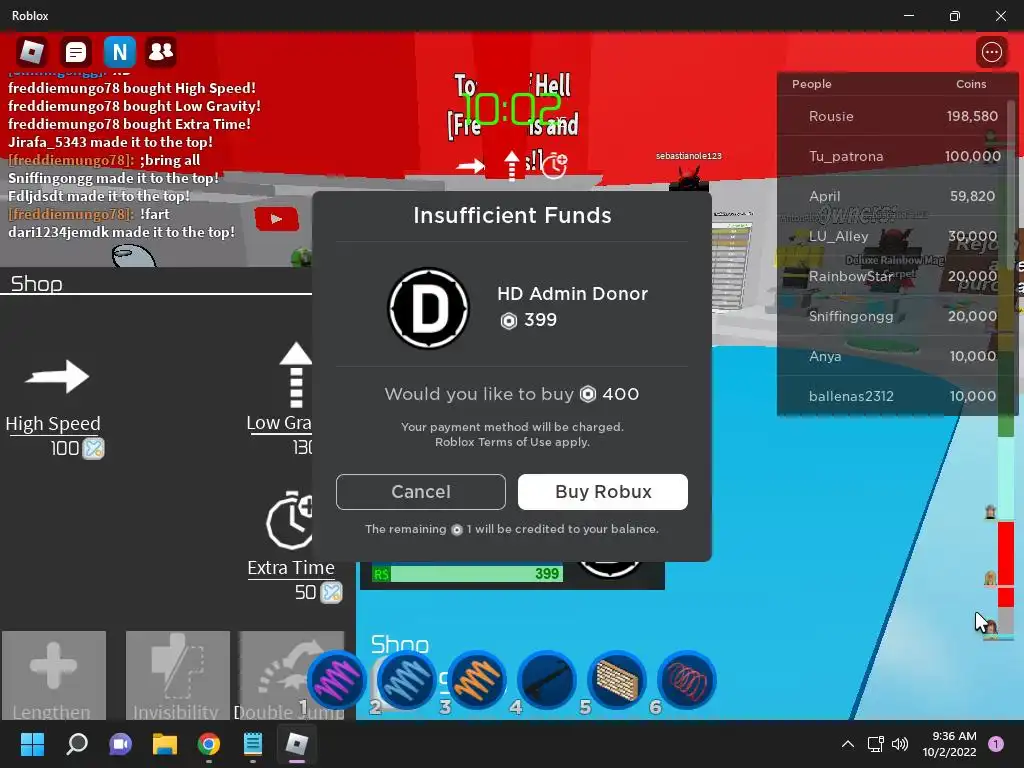Equip the black rod item in slot 4
The image size is (1024, 768).
[x=547, y=680]
